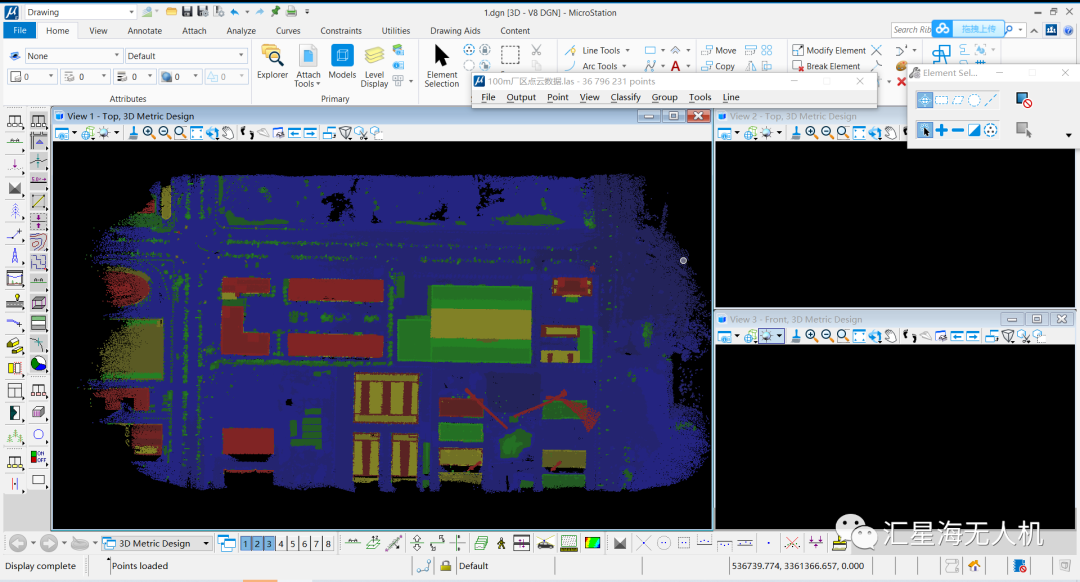1080x582 pixels.
Task: Click the blue File backstage button
Action: (20, 31)
